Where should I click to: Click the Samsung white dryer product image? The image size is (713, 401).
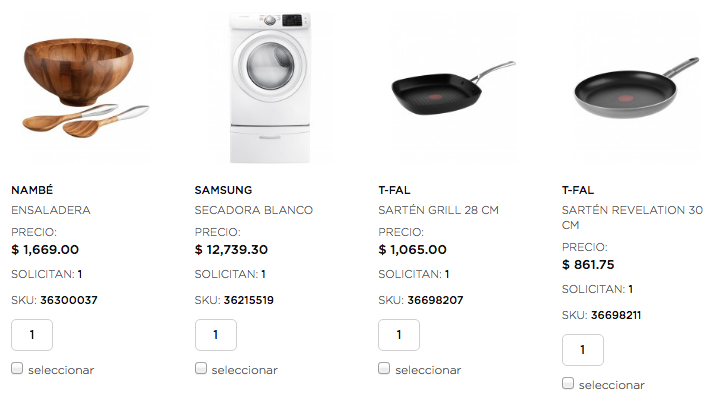pos(269,87)
